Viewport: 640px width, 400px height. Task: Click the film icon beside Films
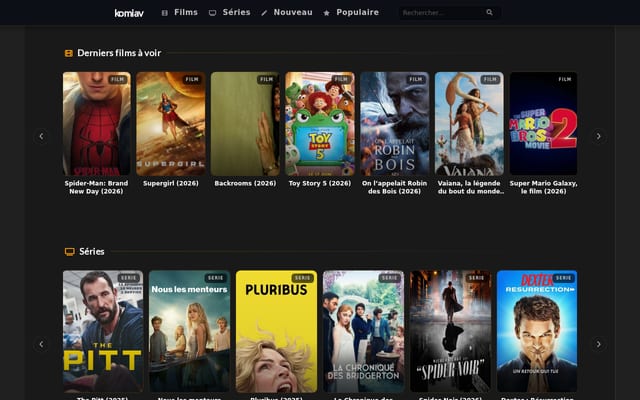(164, 13)
